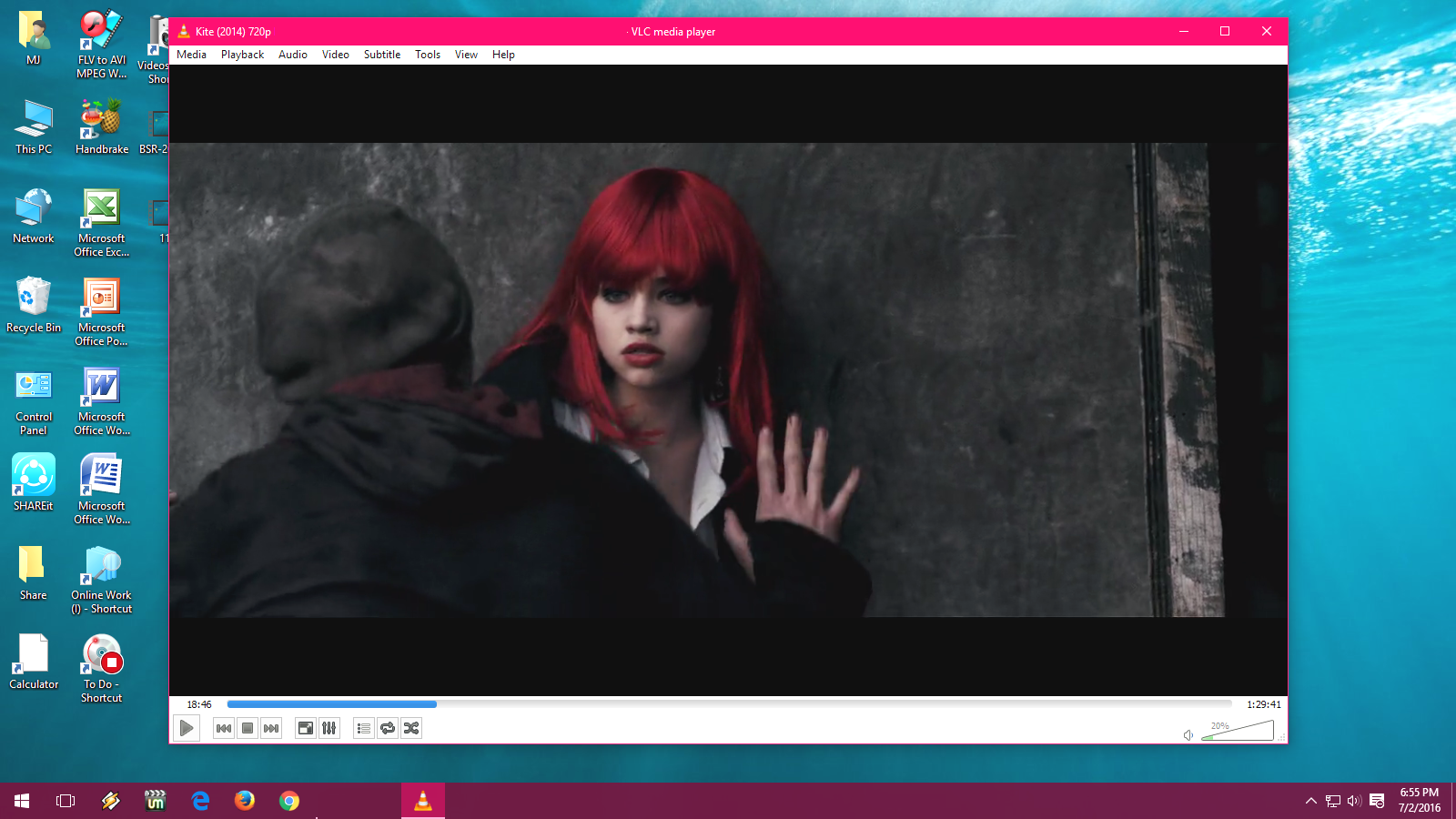Viewport: 1456px width, 819px height.
Task: Open the Tools menu
Action: click(427, 55)
